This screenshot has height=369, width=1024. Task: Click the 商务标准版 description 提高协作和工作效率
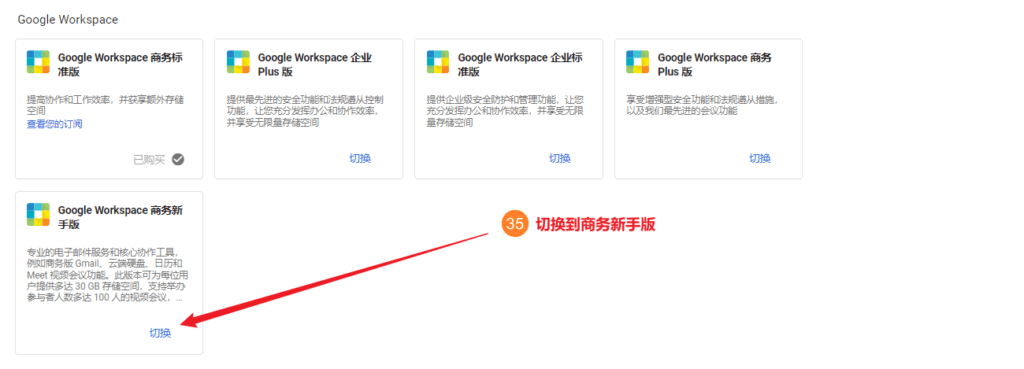106,106
